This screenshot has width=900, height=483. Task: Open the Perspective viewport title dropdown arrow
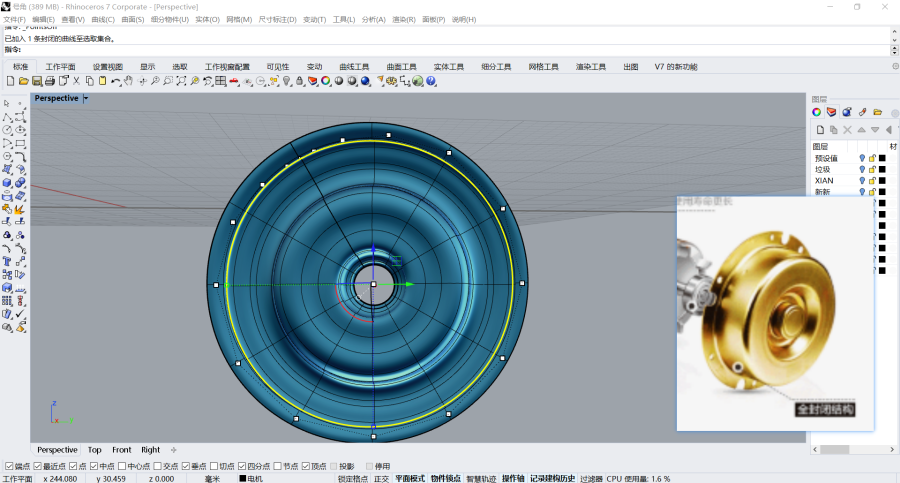(86, 98)
